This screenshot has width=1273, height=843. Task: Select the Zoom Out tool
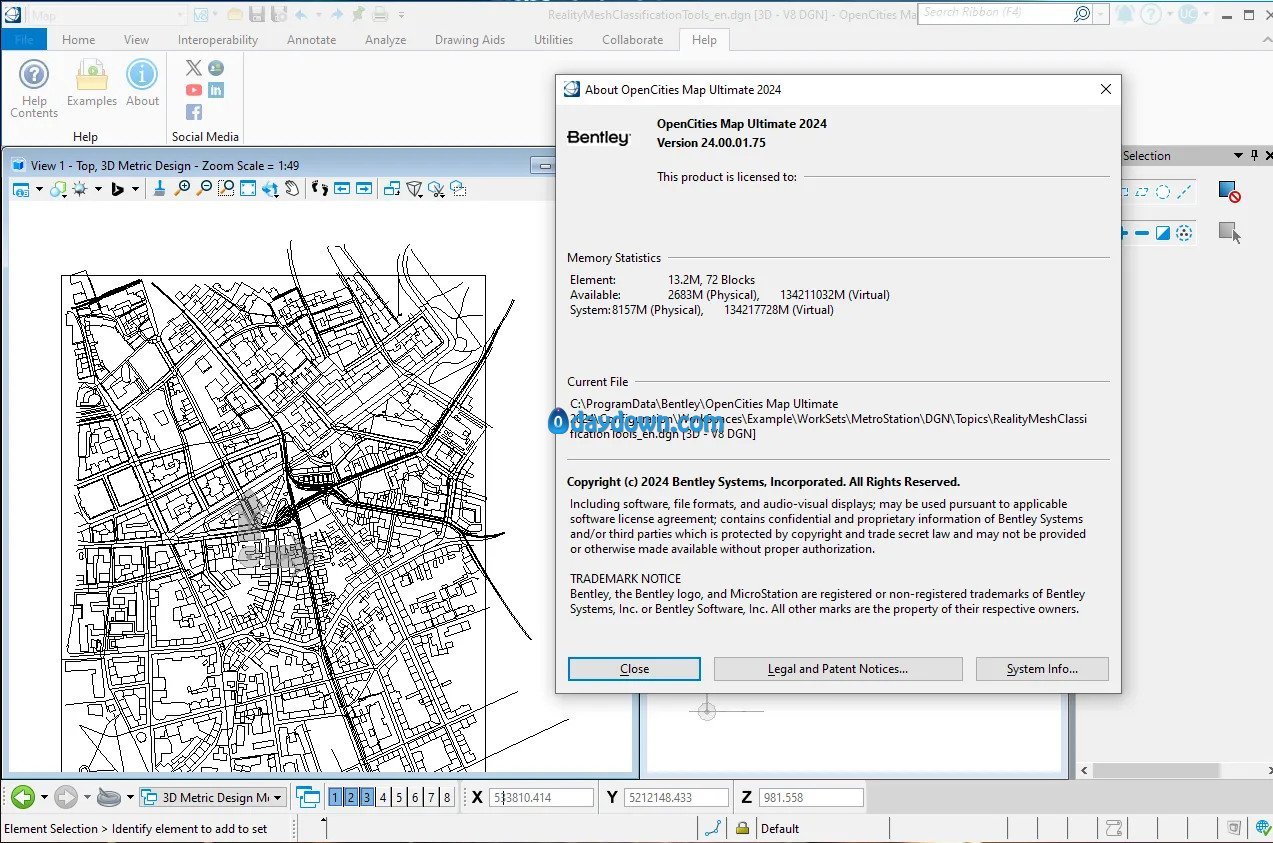(x=204, y=189)
